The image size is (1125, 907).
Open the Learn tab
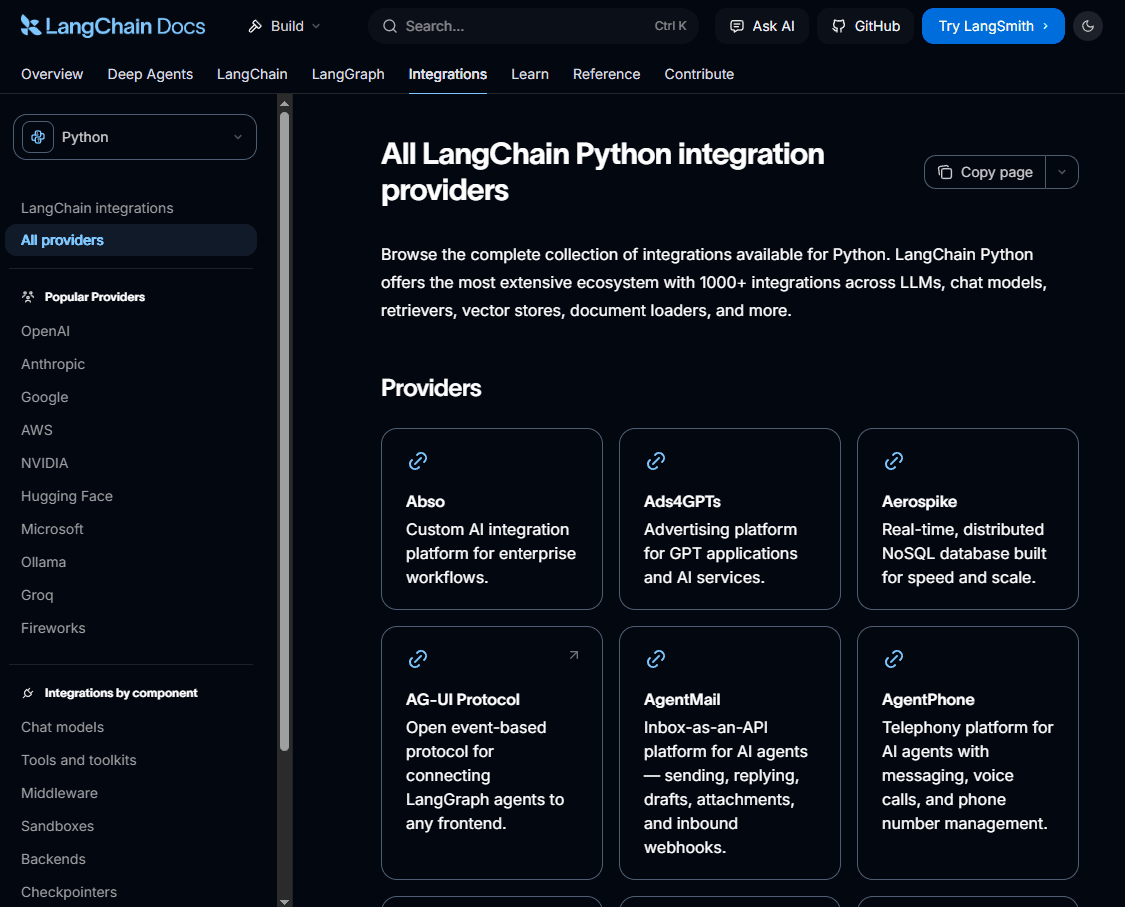pyautogui.click(x=530, y=74)
